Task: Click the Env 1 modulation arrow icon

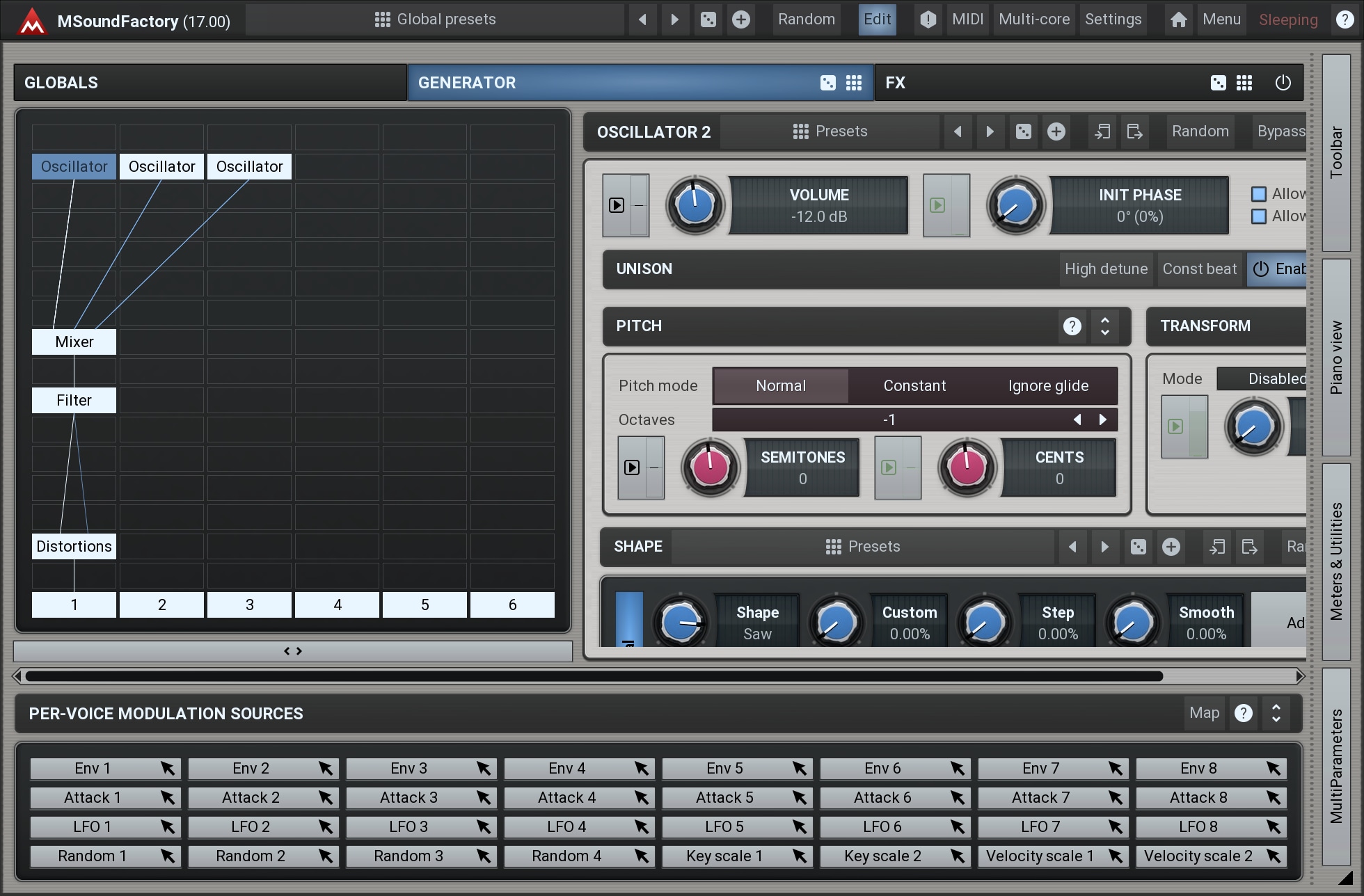Action: (x=168, y=768)
